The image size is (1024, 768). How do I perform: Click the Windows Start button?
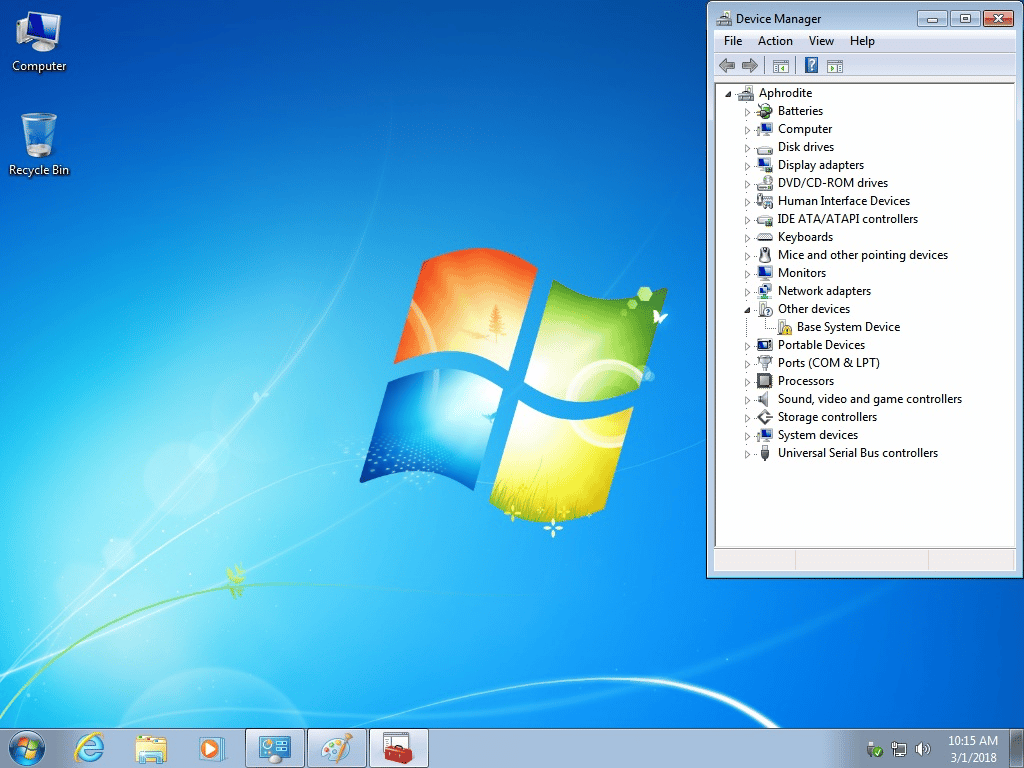(x=27, y=747)
